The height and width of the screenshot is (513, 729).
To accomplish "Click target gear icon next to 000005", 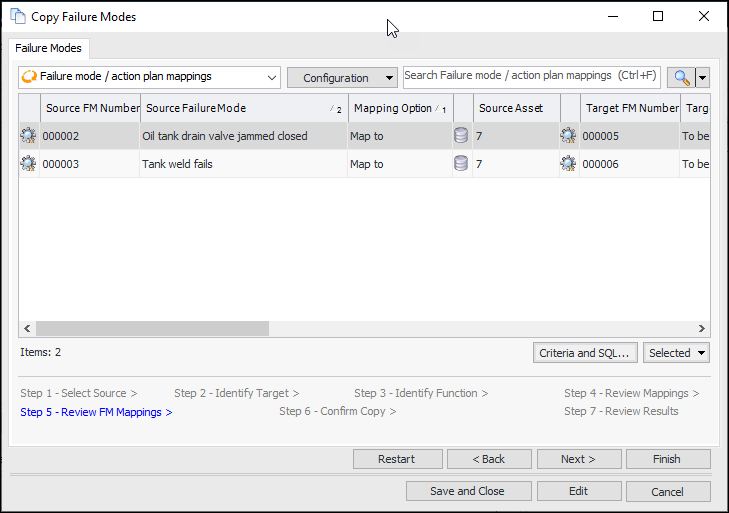I will 568,136.
